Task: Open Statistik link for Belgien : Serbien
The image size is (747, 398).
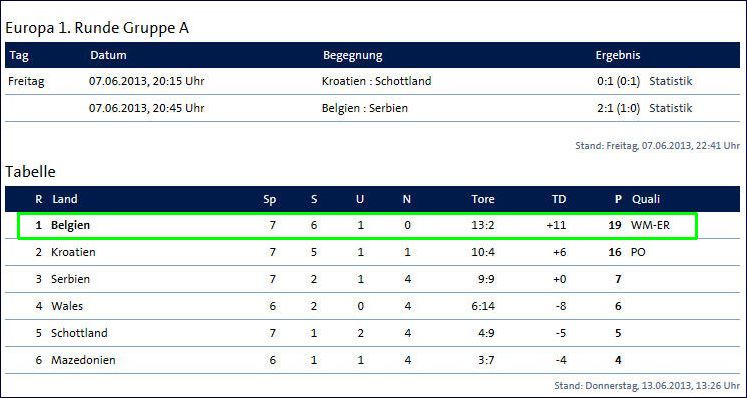Action: (670, 108)
